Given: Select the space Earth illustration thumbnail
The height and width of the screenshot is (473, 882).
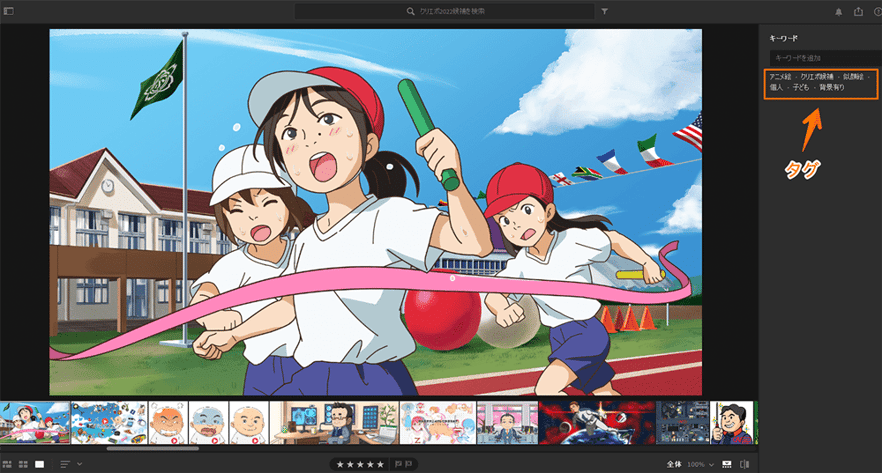Looking at the screenshot, I should pyautogui.click(x=596, y=422).
